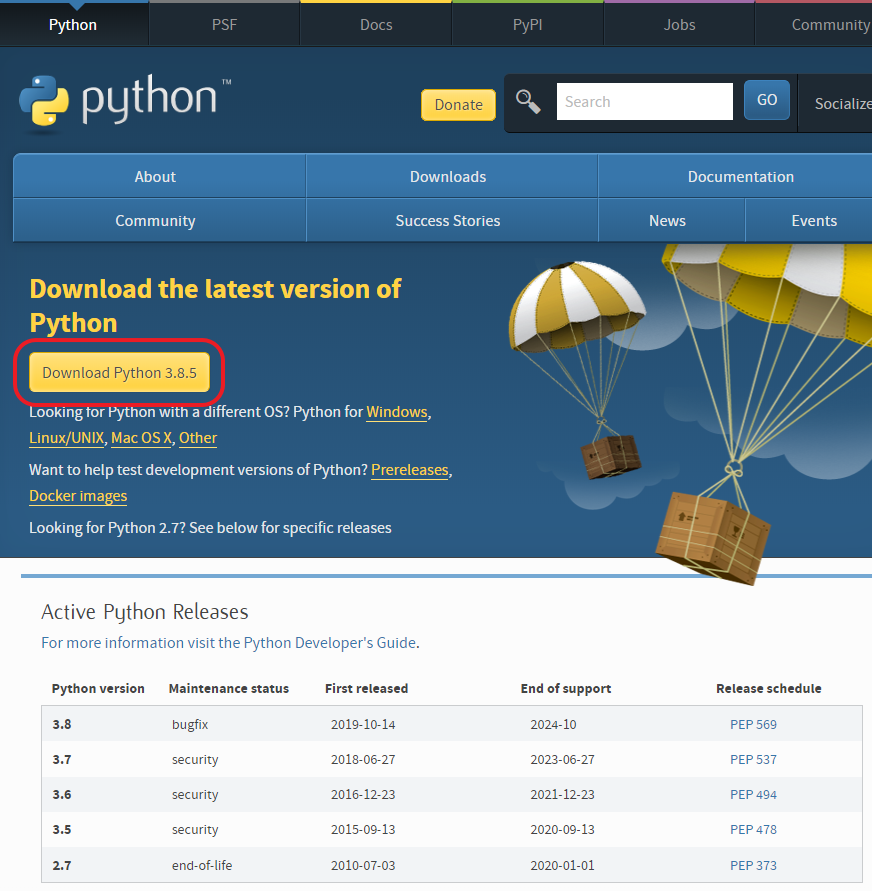
Task: Follow the Linux/UNIX download link
Action: tap(66, 438)
